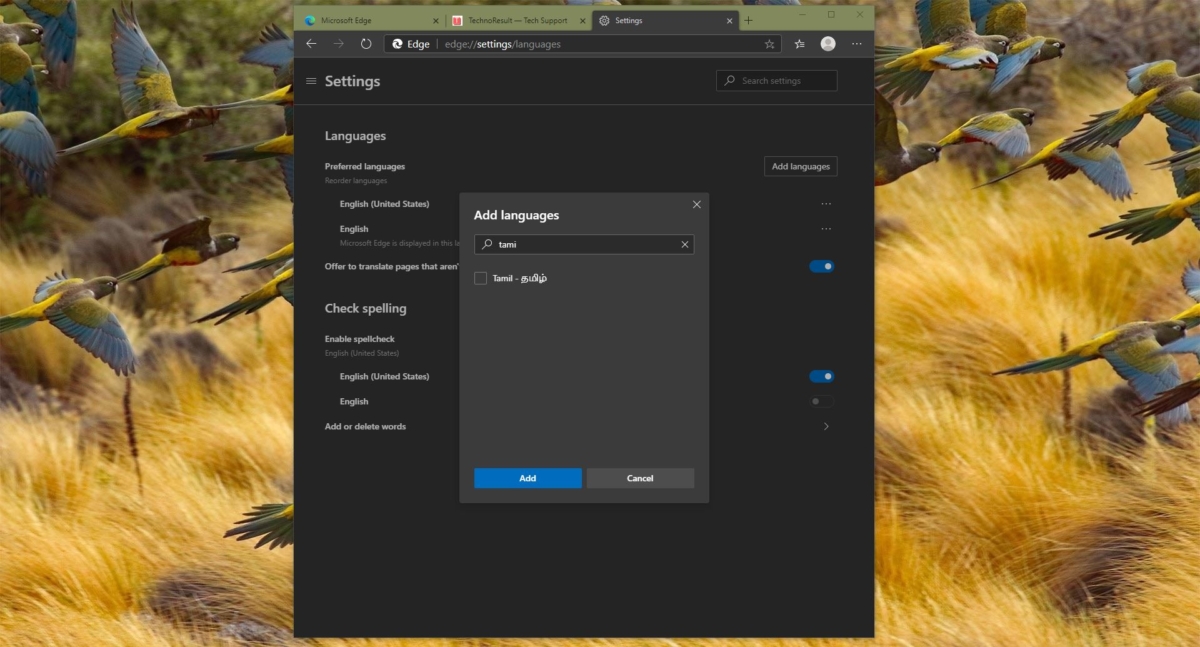Open the Edge profile avatar
The height and width of the screenshot is (647, 1200).
point(827,43)
